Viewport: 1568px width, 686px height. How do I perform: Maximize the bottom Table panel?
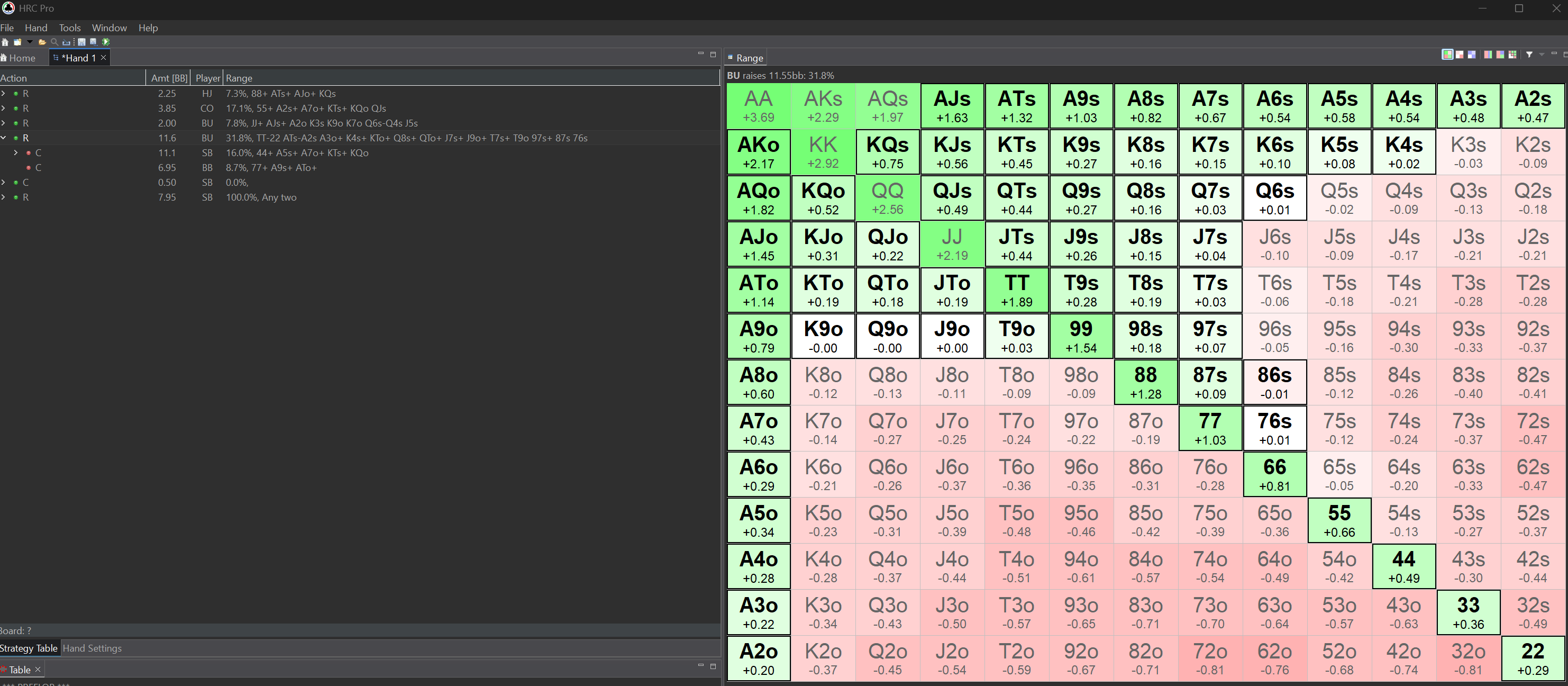(x=714, y=665)
